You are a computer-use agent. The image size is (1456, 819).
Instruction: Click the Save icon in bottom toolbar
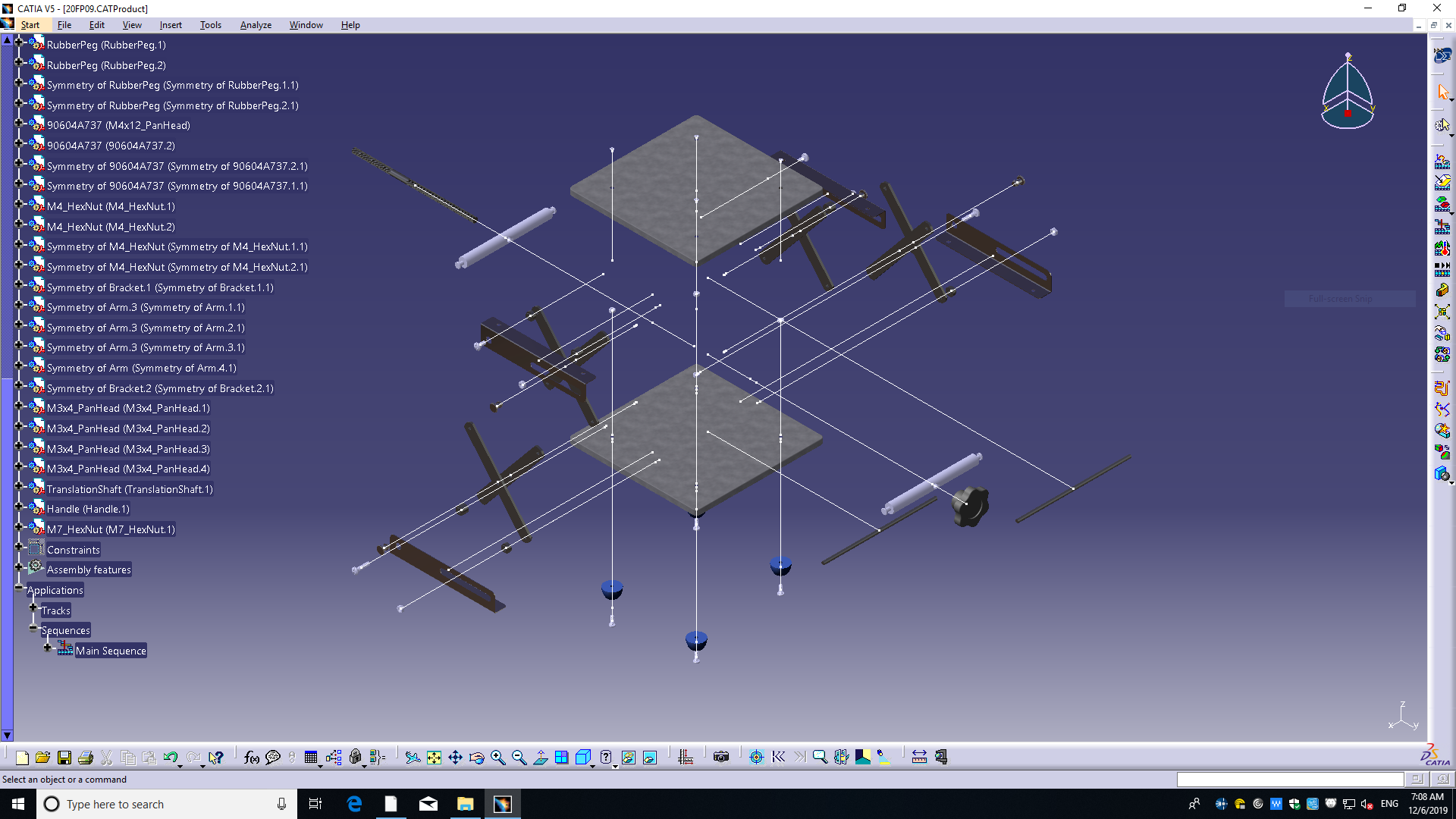click(x=64, y=758)
